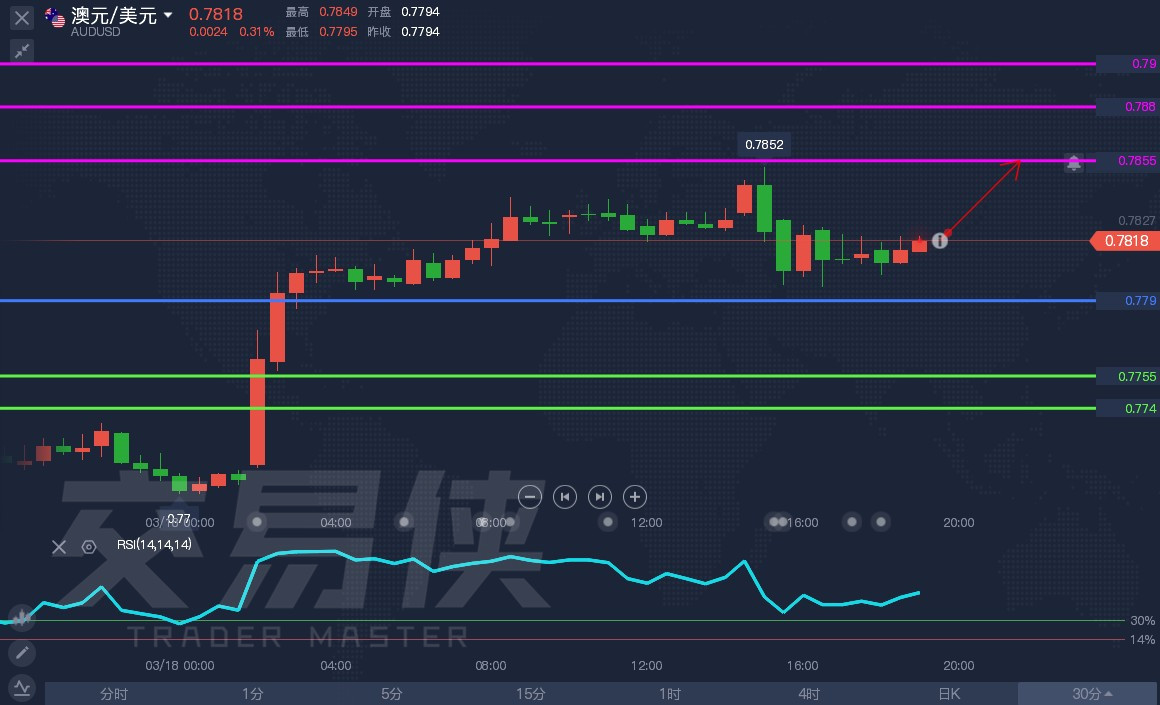Viewport: 1160px width, 705px height.
Task: Expand the 30分 timeframe dropdown
Action: (x=1088, y=694)
